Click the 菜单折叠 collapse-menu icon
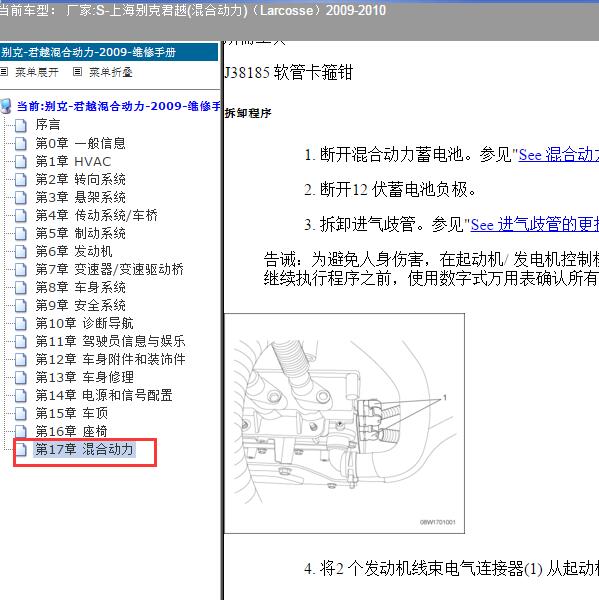Viewport: 599px width, 600px height. pos(77,72)
